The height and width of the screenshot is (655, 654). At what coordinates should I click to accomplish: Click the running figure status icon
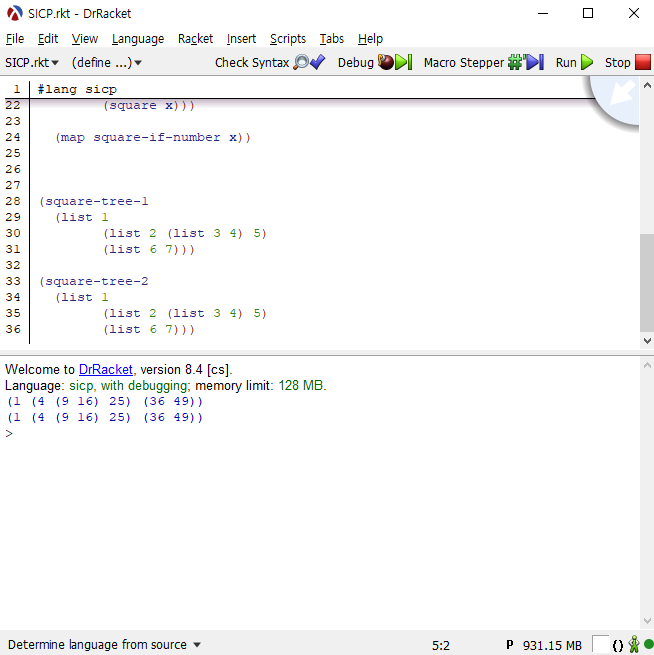[633, 645]
